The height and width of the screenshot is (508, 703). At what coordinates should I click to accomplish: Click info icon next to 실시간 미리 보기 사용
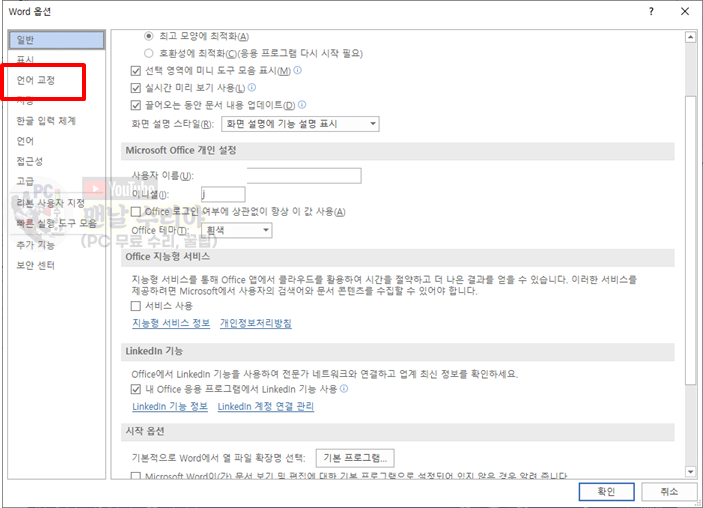tap(252, 87)
